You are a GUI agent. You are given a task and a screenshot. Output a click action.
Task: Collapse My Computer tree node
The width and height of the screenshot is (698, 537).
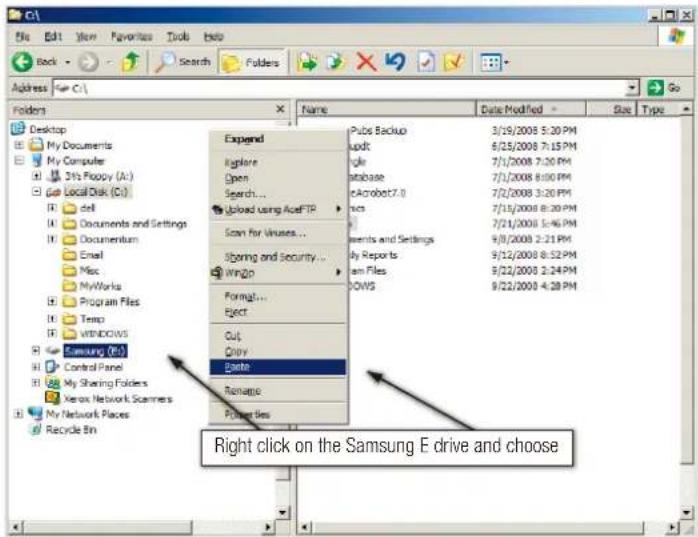pyautogui.click(x=19, y=161)
